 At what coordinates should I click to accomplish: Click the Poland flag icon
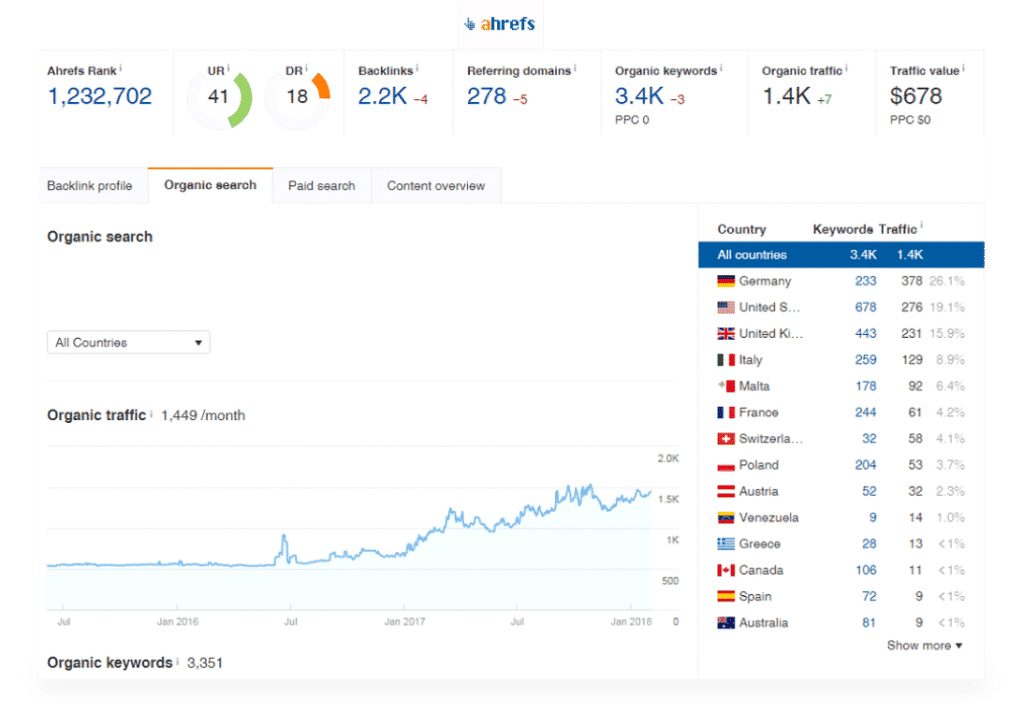click(x=726, y=466)
